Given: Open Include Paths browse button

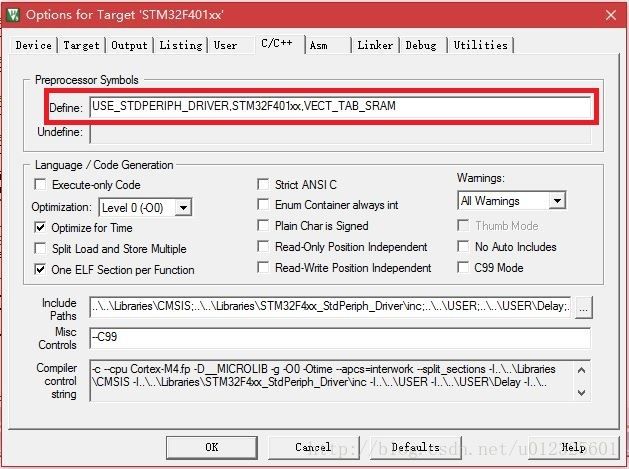Looking at the screenshot, I should pos(584,308).
